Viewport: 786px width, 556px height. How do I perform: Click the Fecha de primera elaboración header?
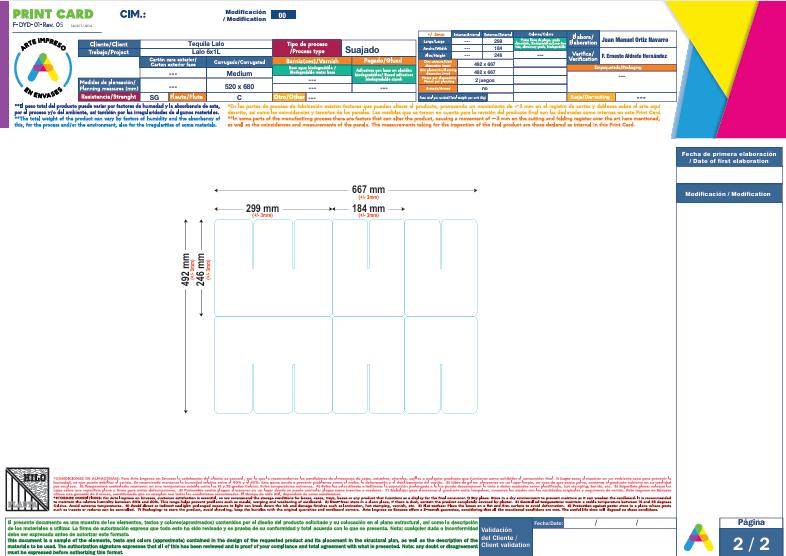[729, 157]
